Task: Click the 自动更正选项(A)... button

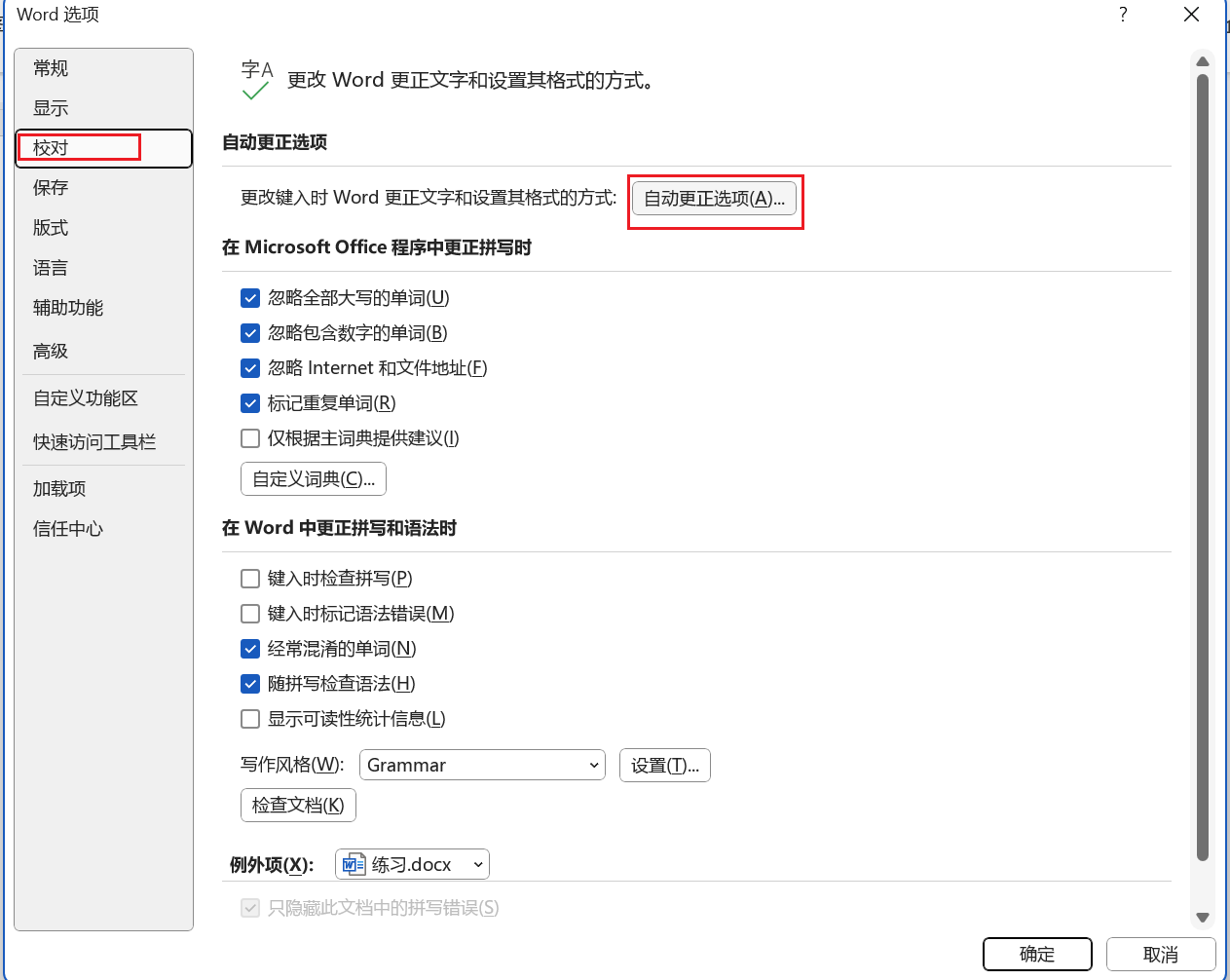Action: tap(714, 198)
